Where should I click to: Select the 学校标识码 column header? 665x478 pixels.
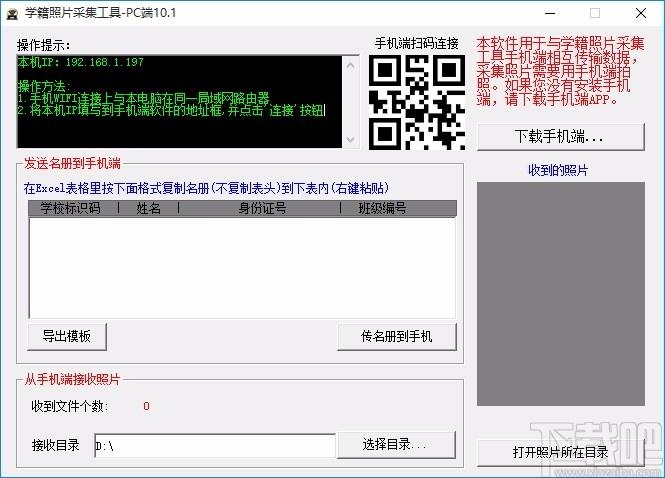click(70, 208)
